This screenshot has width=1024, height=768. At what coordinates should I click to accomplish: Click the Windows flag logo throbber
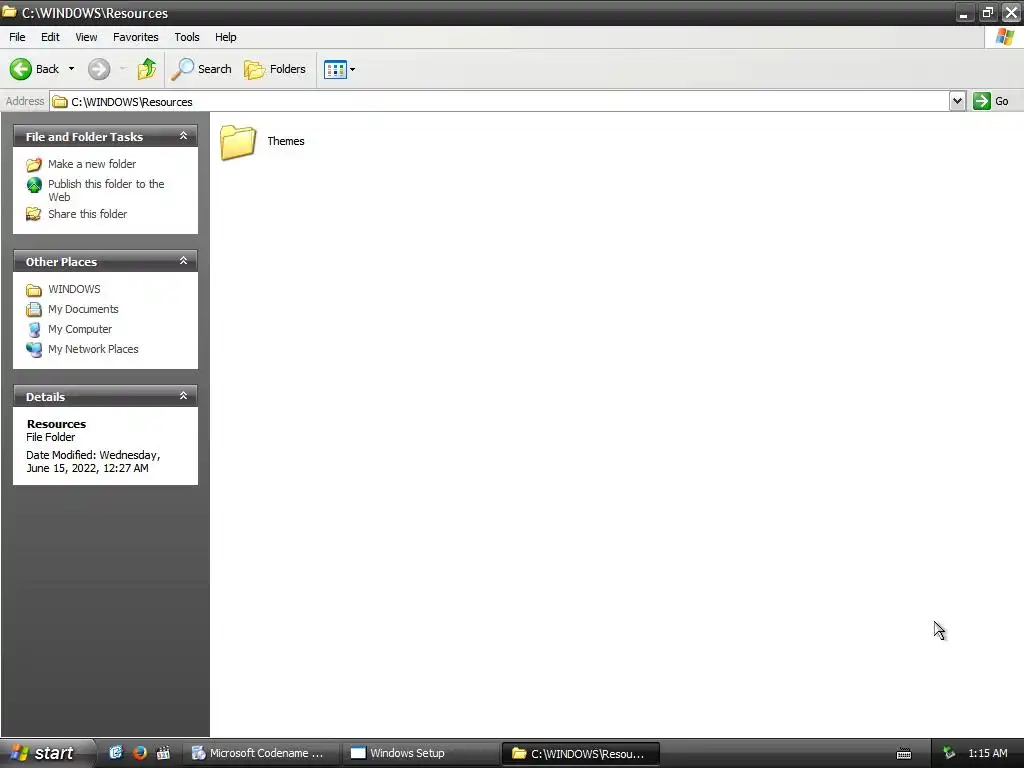pyautogui.click(x=1004, y=37)
